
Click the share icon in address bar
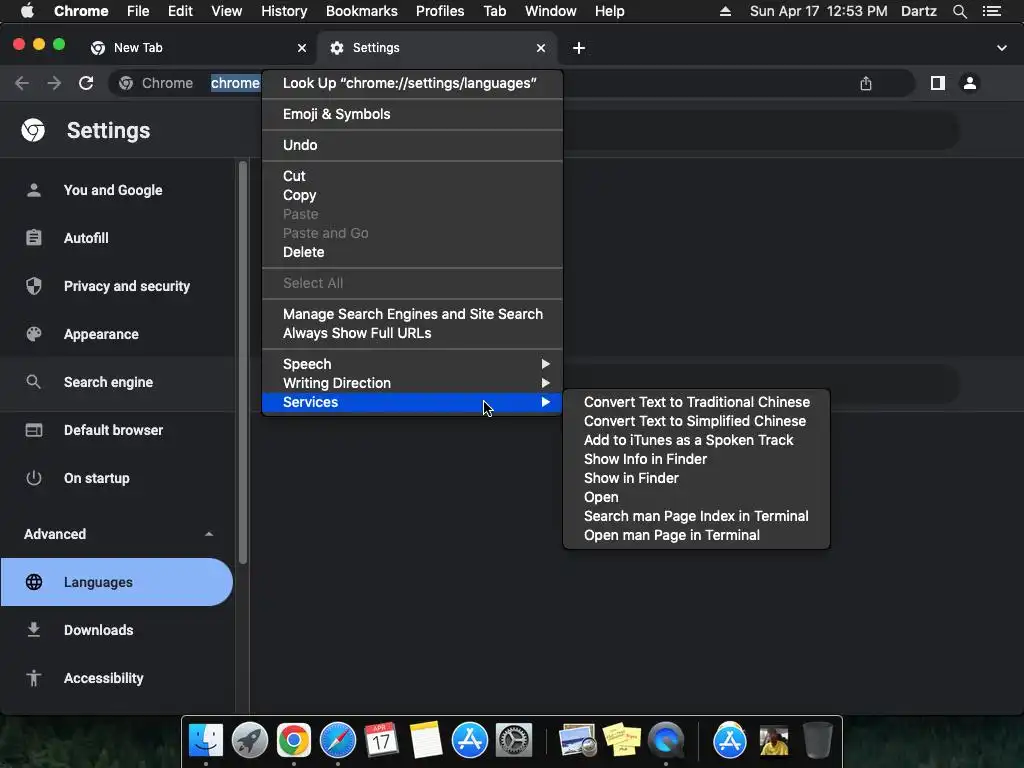(866, 83)
